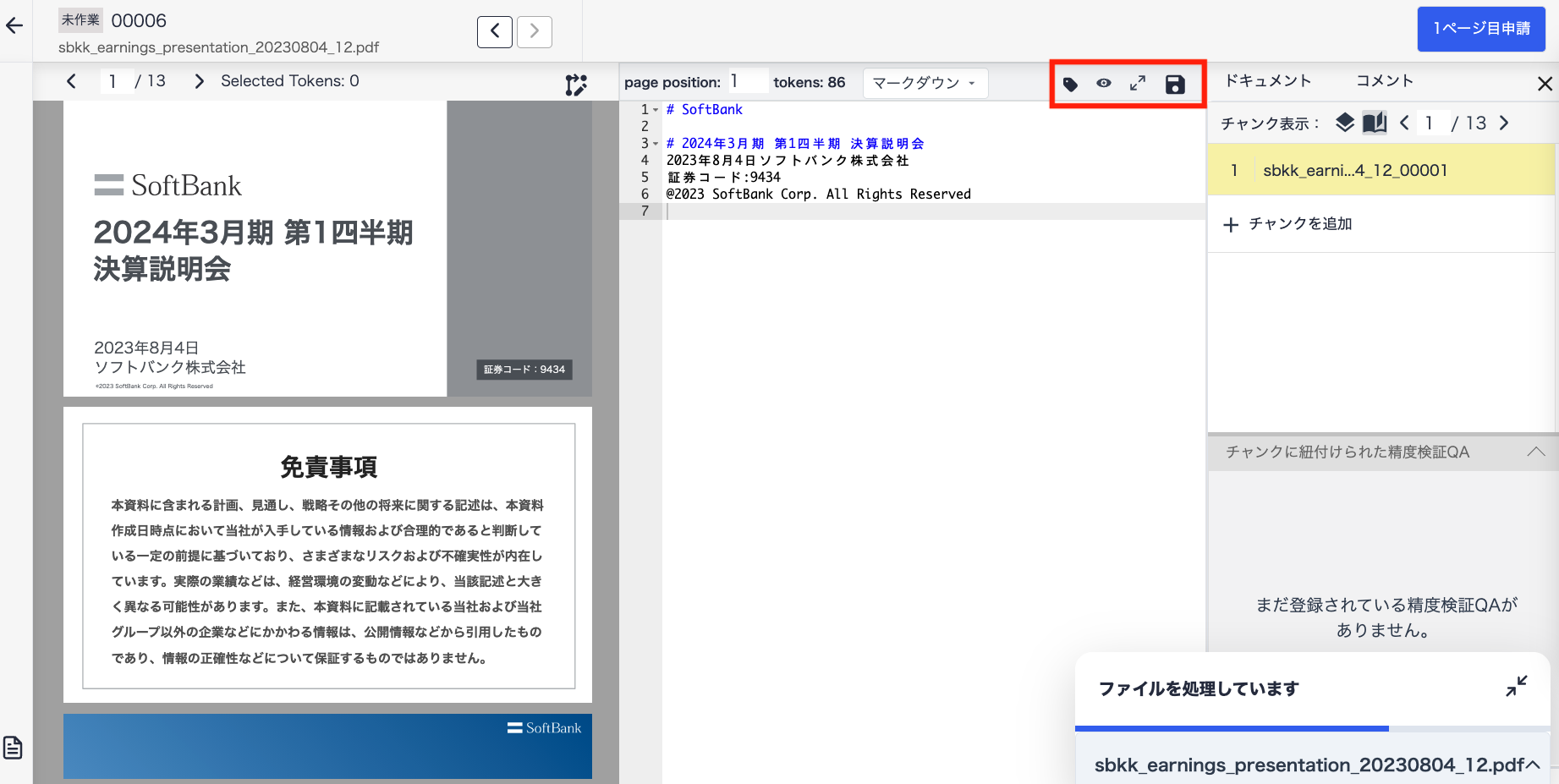
Task: Select the layers chunk display icon
Action: [1345, 123]
